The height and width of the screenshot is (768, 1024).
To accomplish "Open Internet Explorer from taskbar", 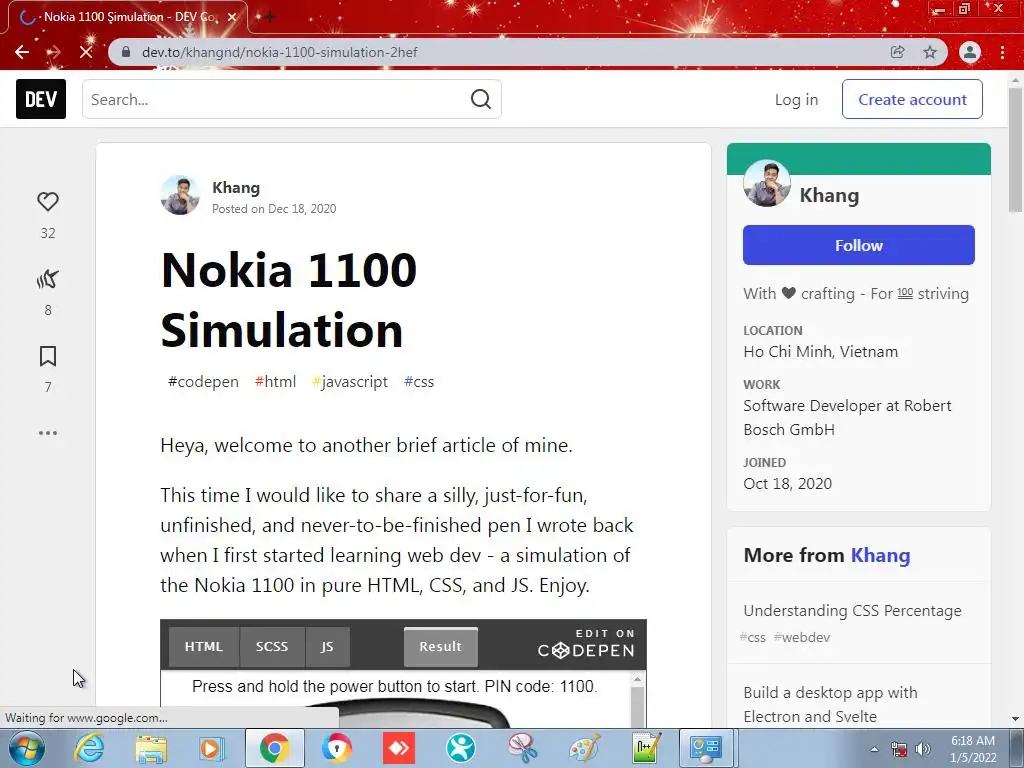I will (x=89, y=748).
